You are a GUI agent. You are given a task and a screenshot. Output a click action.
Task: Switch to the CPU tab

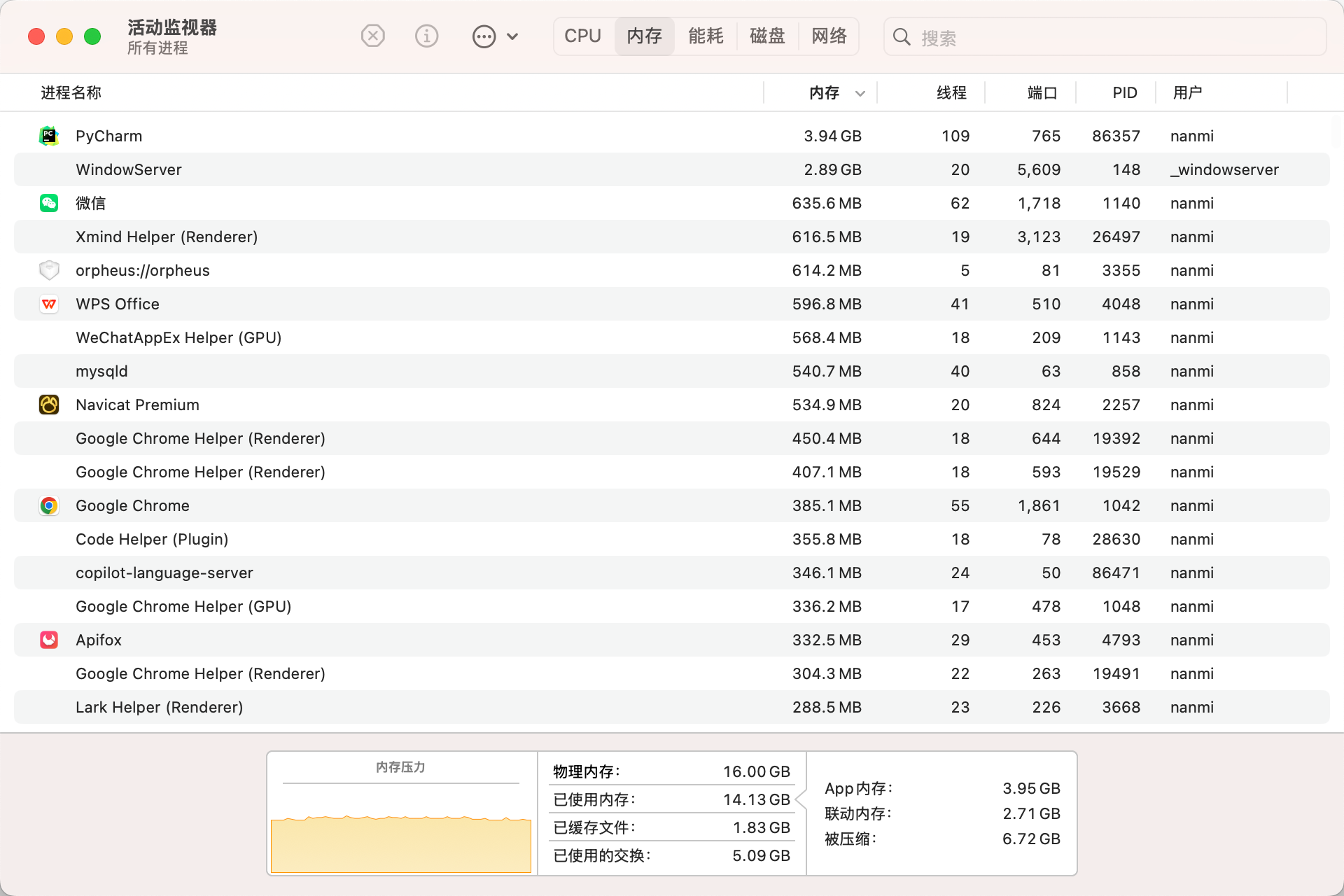583,36
